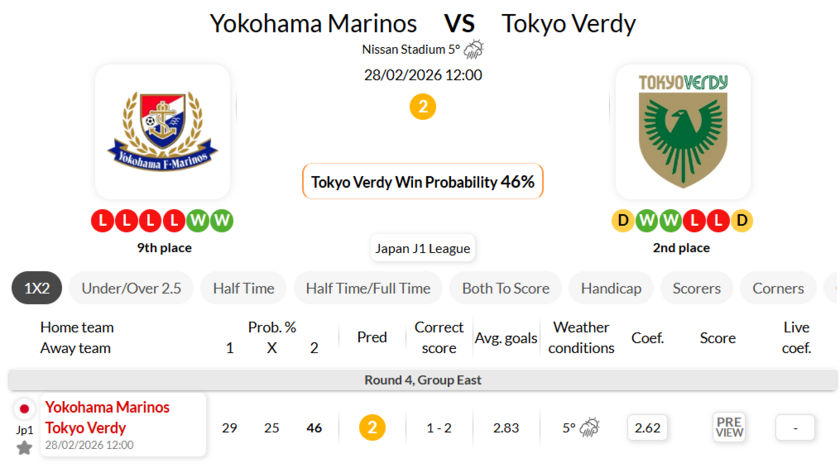840x468 pixels.
Task: Click Yokohama Marinos' first red L form badge
Action: [102, 220]
